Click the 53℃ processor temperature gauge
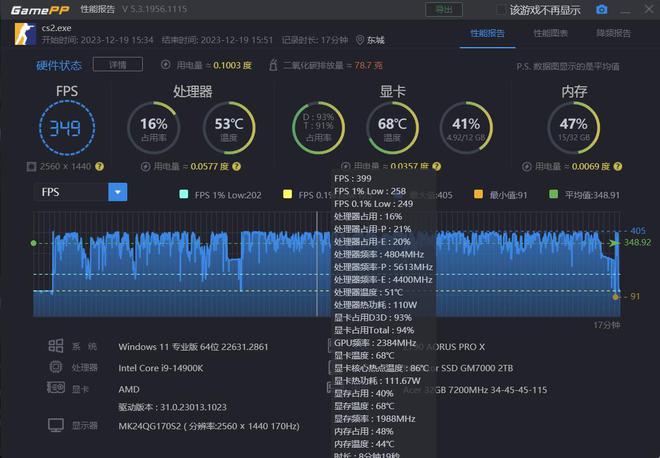 point(229,128)
